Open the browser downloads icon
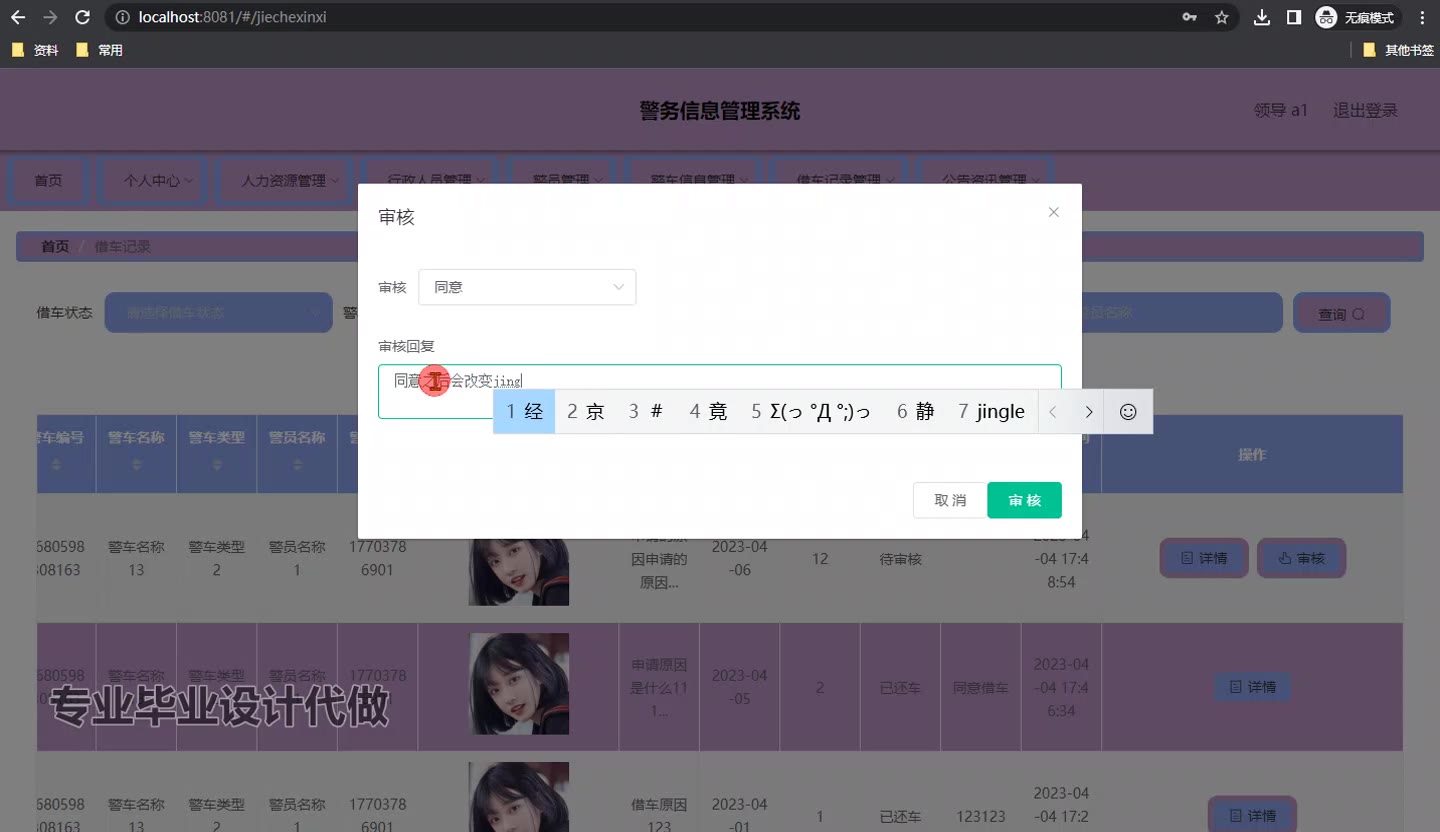 click(1262, 17)
